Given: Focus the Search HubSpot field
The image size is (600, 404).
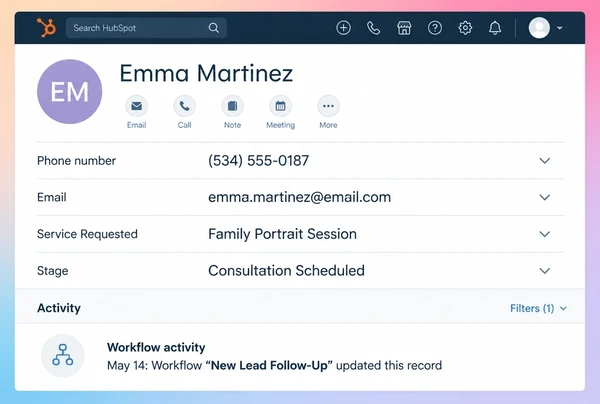Looking at the screenshot, I should click(x=146, y=28).
